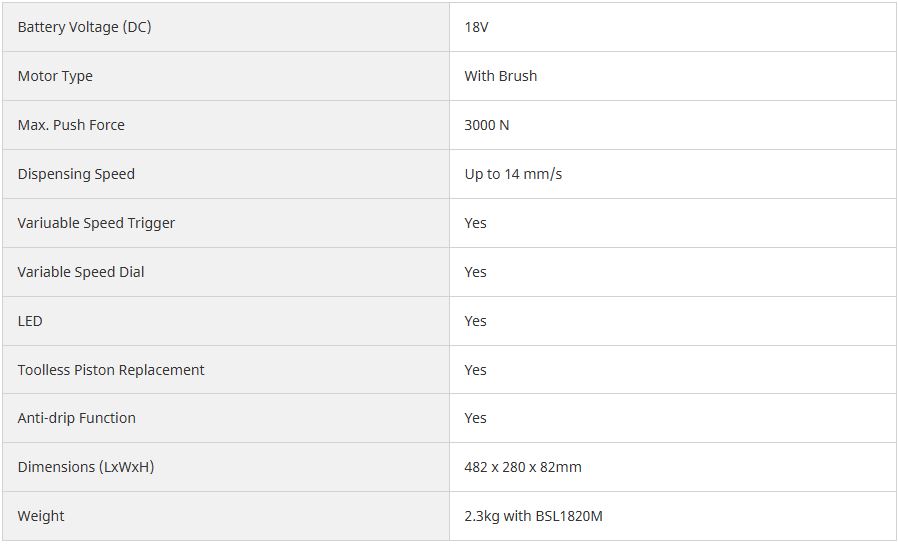
Task: Select the 3000 N value cell
Action: [x=487, y=125]
